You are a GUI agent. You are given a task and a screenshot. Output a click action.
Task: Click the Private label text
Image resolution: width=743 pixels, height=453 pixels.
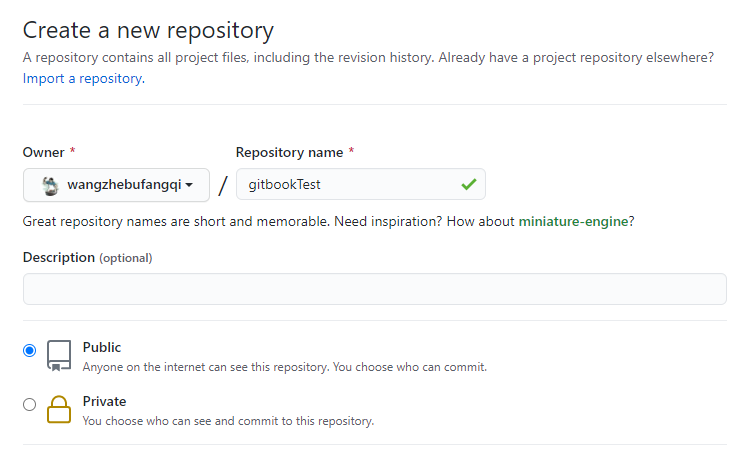click(104, 401)
